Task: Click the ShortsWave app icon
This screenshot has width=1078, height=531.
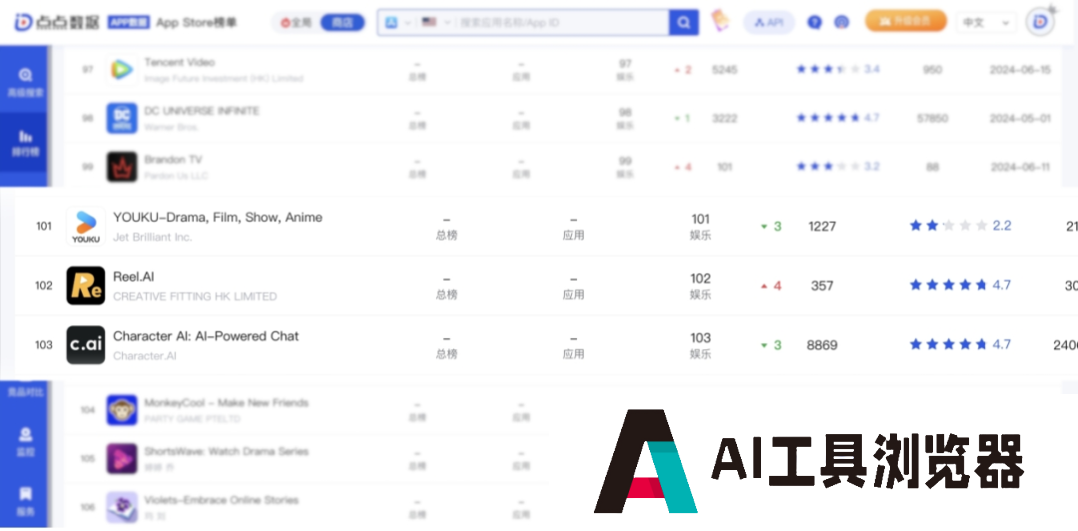Action: click(122, 459)
